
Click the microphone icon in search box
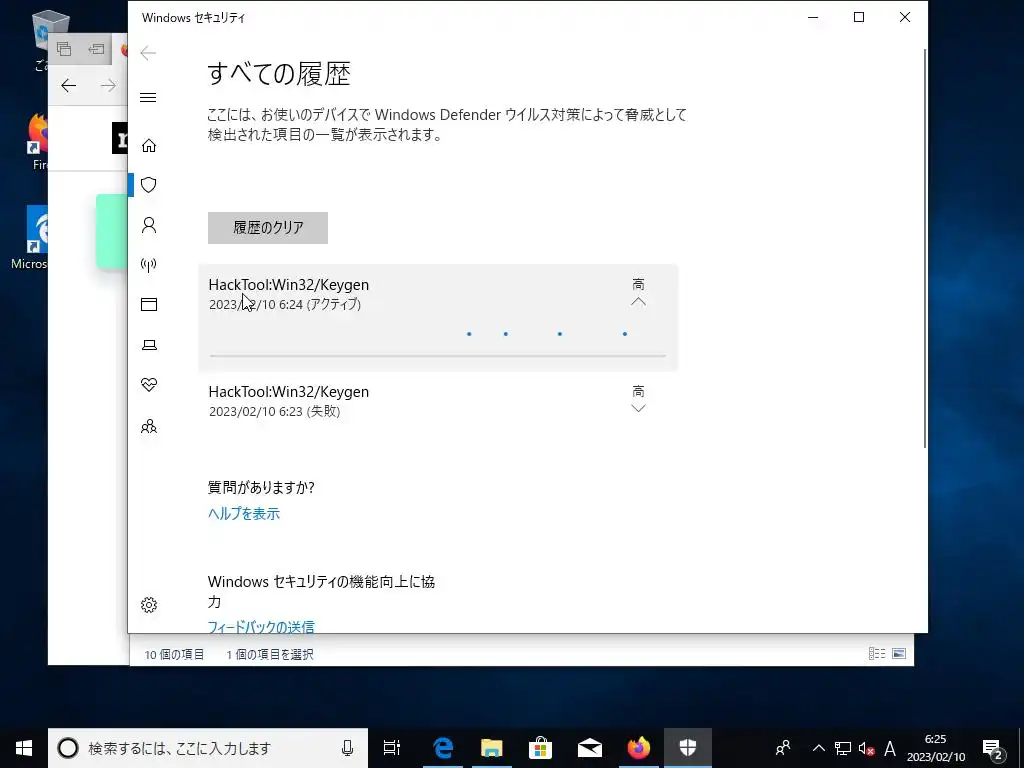(x=347, y=748)
